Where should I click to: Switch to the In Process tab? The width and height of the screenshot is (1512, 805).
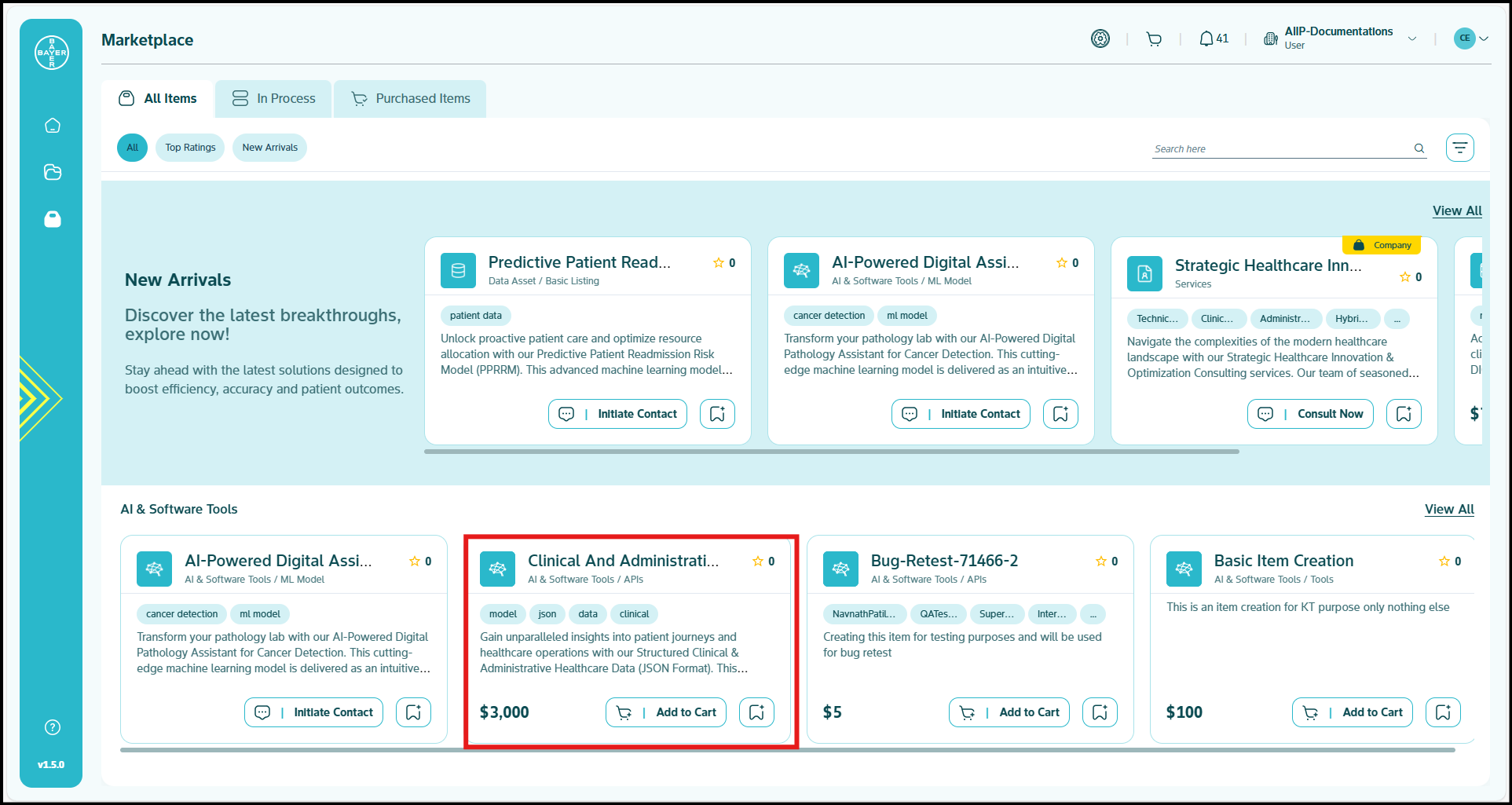pos(273,99)
